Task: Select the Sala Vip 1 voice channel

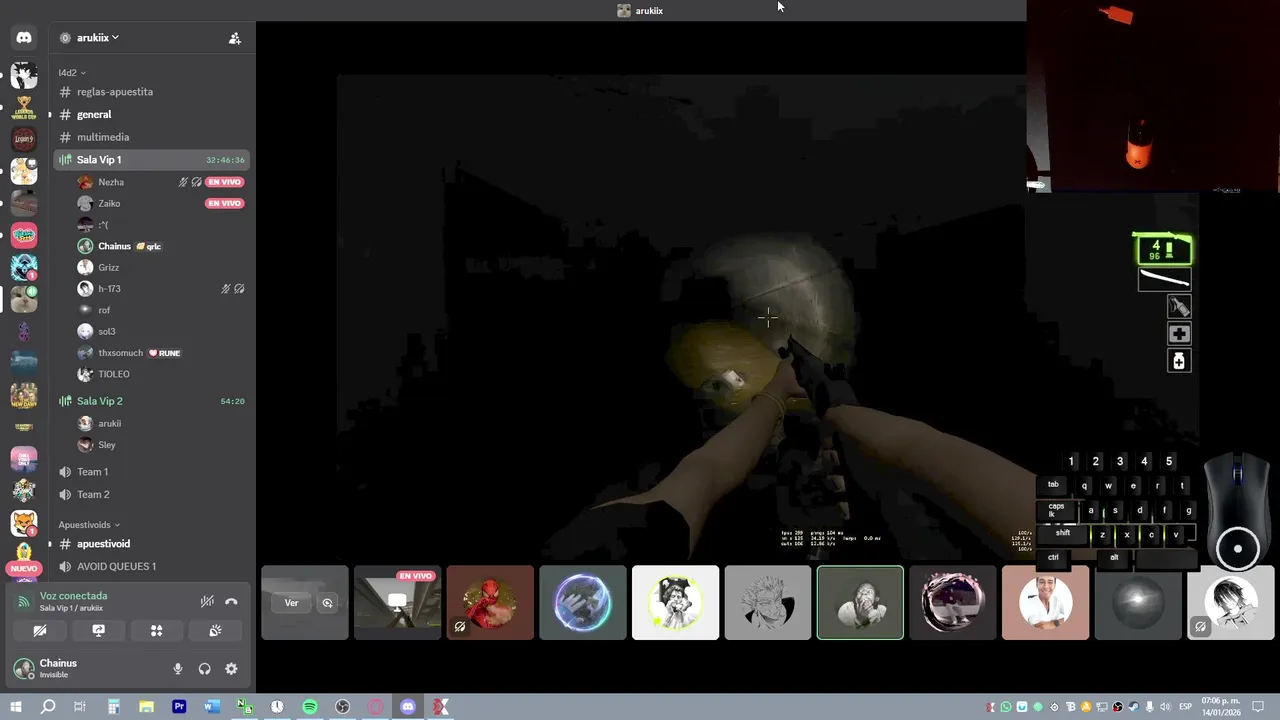Action: coord(150,160)
